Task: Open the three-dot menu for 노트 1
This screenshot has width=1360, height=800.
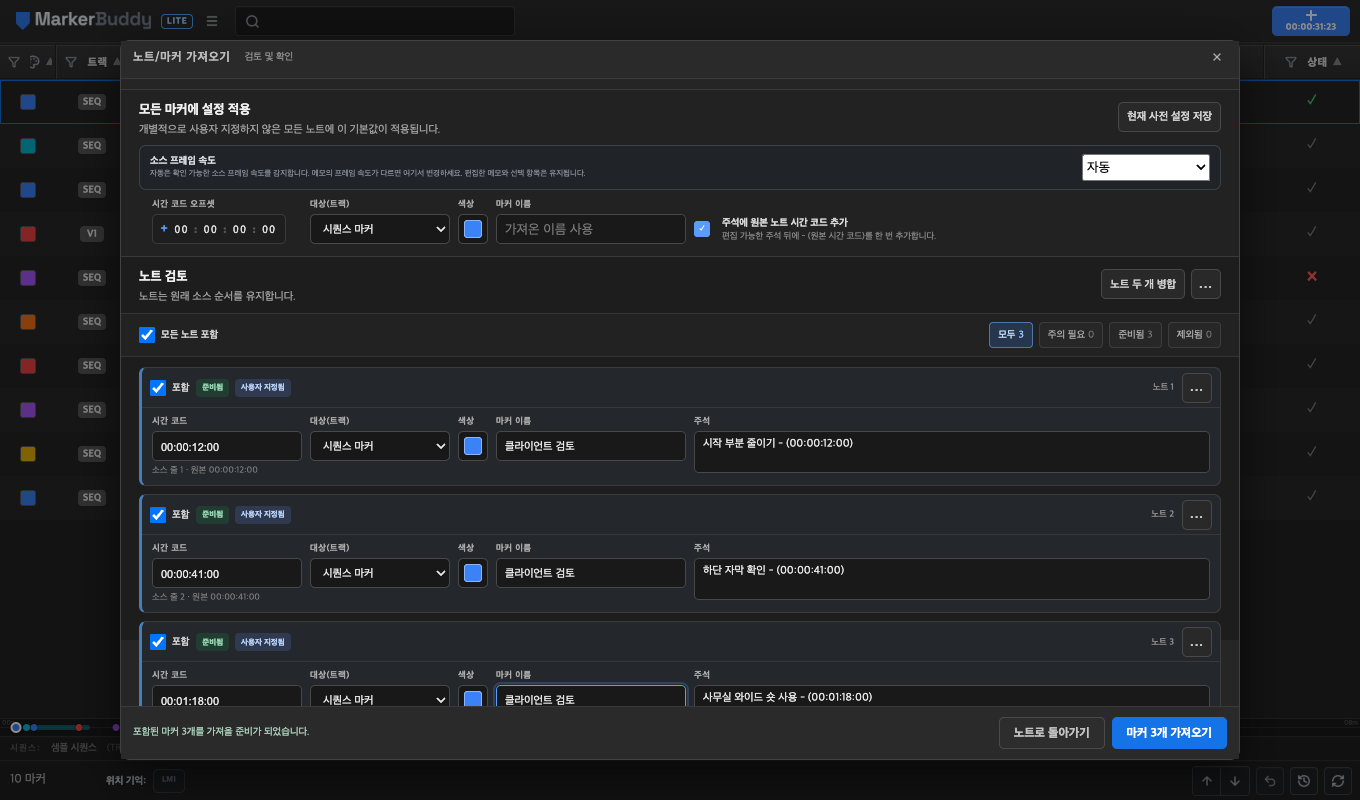Action: (1197, 388)
